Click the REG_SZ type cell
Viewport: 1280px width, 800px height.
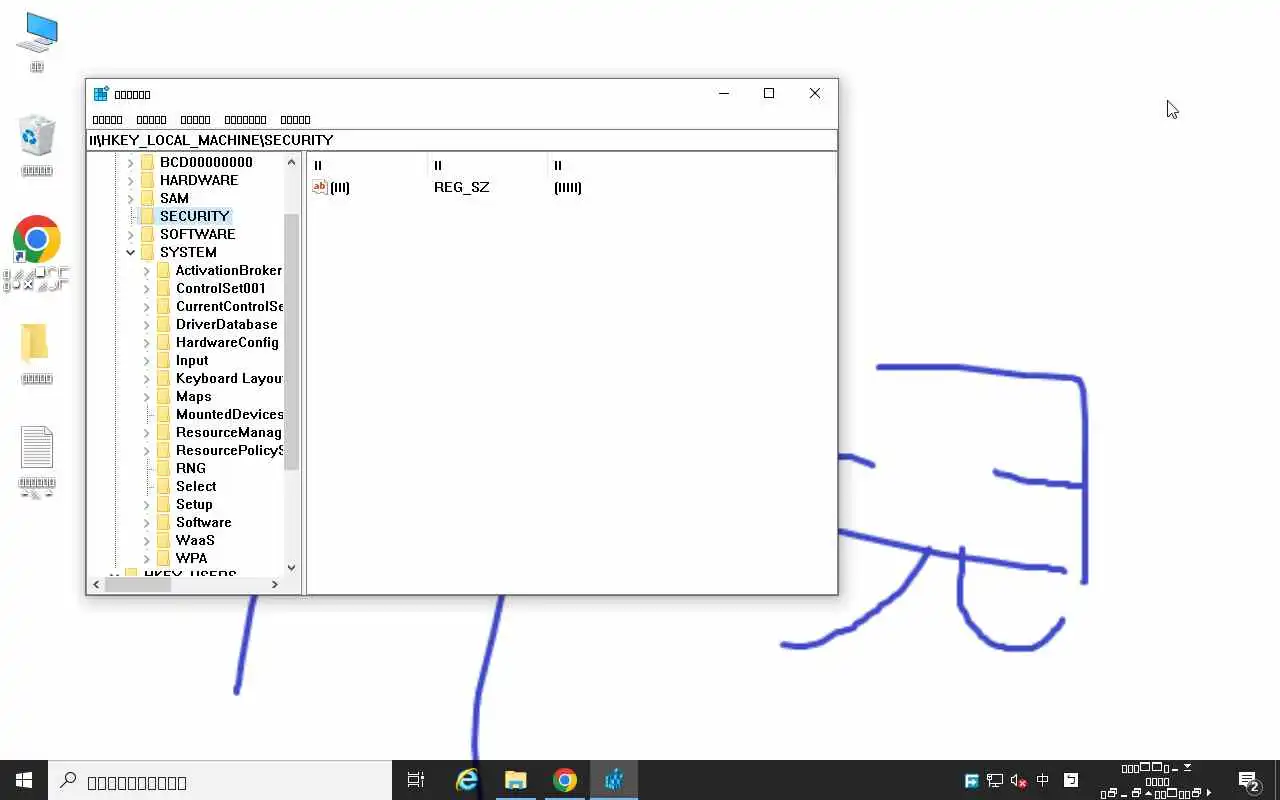[x=462, y=187]
